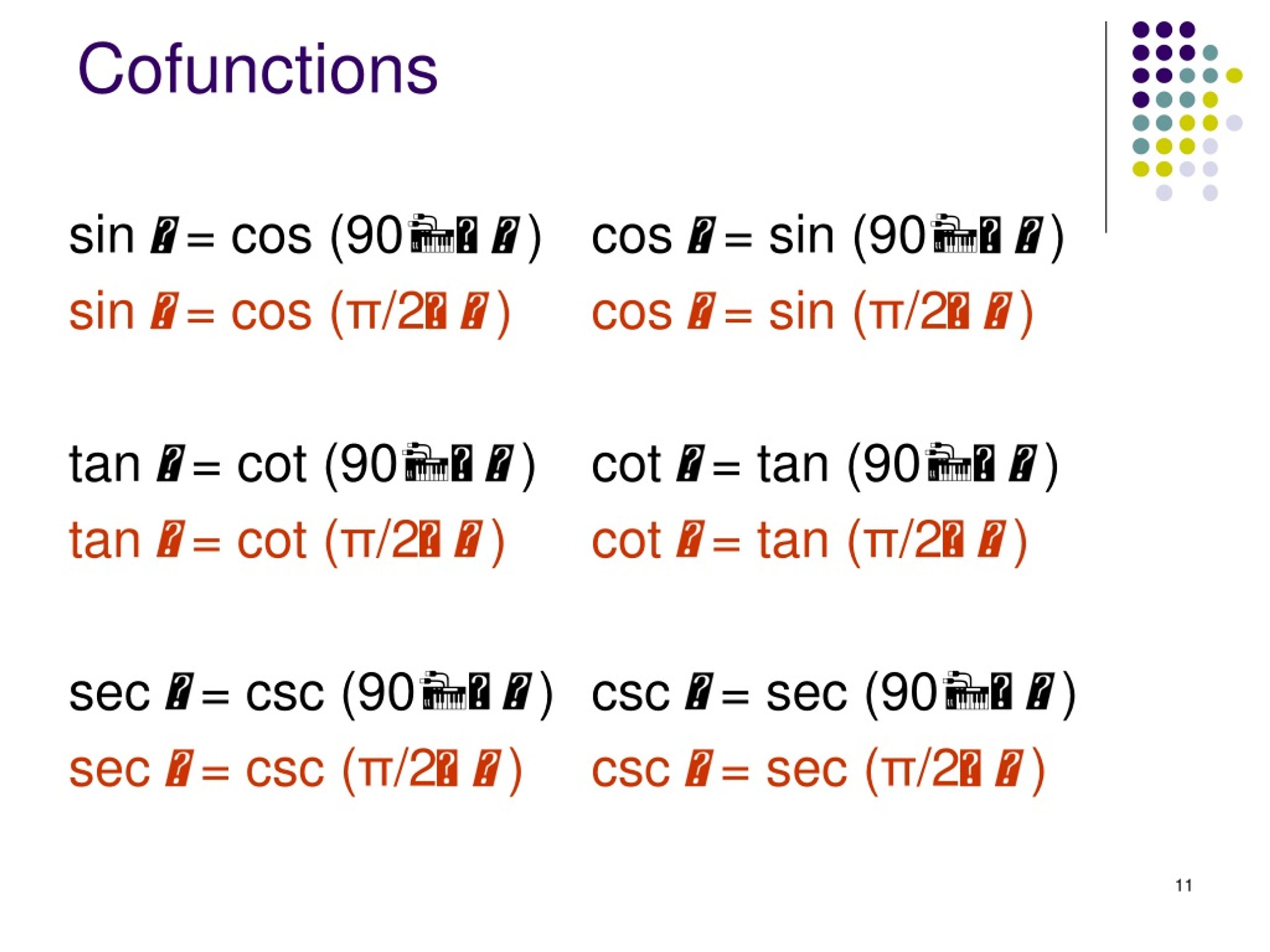Click the orange csc equals sec (π/2) equation

coord(818,770)
